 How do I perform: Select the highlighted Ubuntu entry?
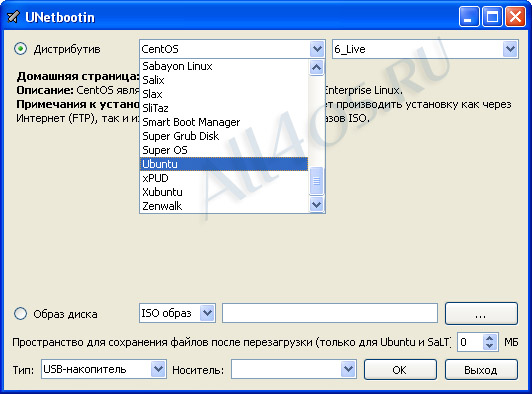[224, 164]
